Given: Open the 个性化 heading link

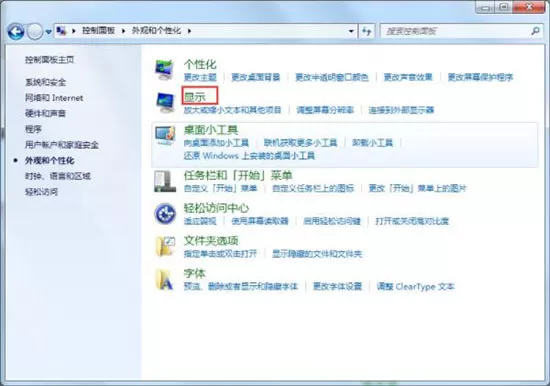Looking at the screenshot, I should tap(200, 65).
